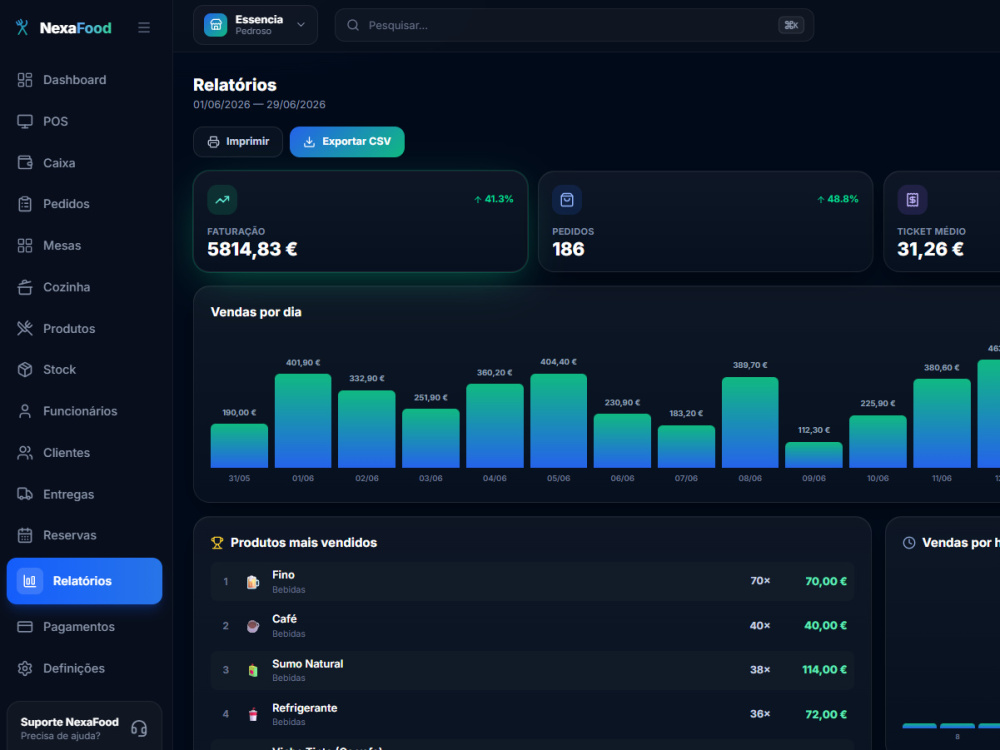The image size is (1000, 750).
Task: Click the clock icon beside Vendas por hora
Action: click(x=909, y=543)
